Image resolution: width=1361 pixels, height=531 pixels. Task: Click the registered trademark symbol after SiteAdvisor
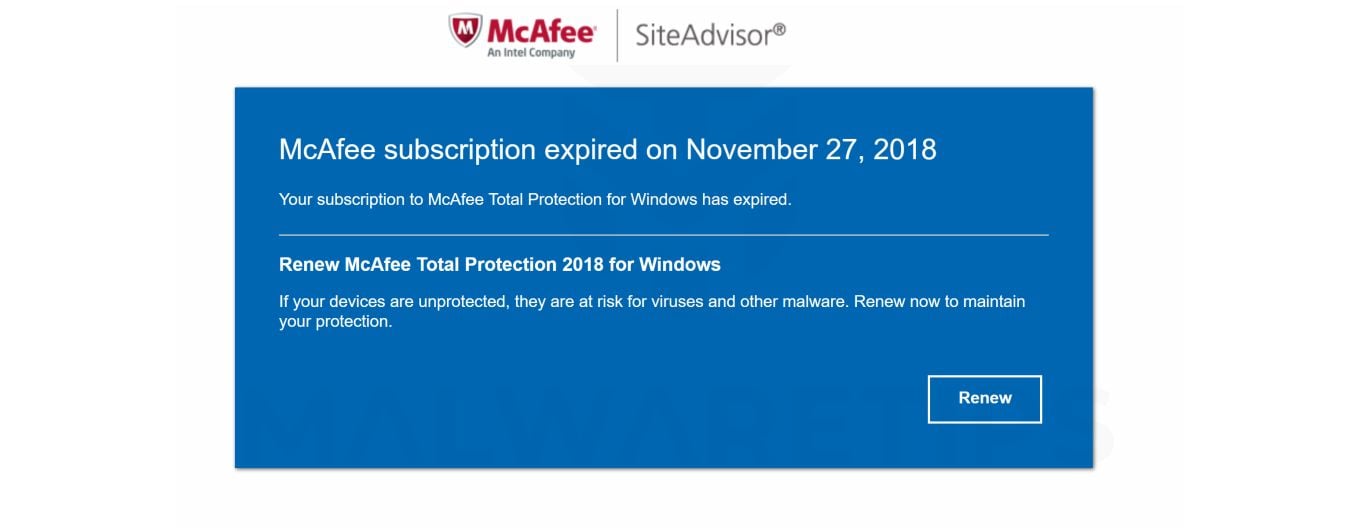780,30
